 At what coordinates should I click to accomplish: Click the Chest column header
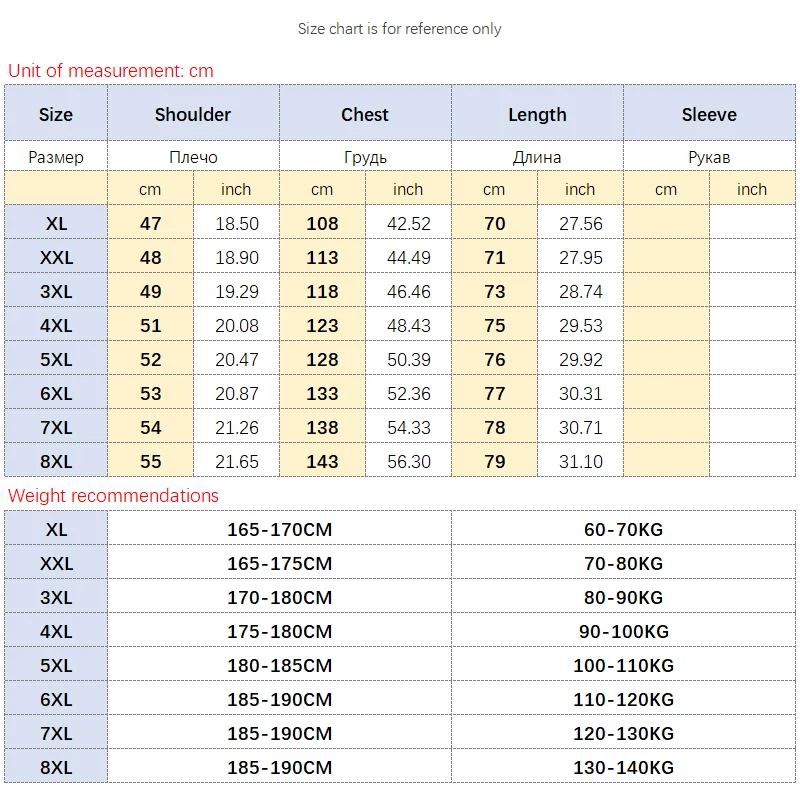[365, 115]
